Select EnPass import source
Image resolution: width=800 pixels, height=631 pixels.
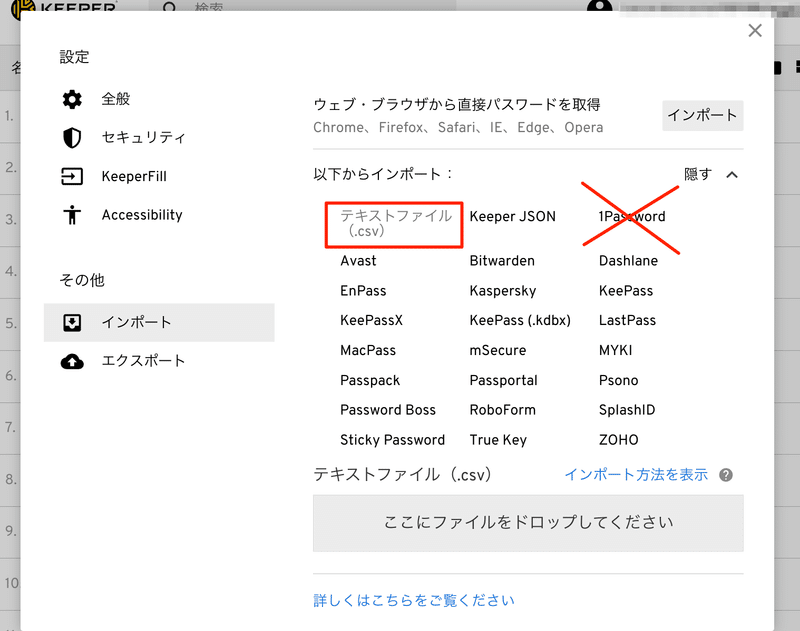pyautogui.click(x=363, y=291)
